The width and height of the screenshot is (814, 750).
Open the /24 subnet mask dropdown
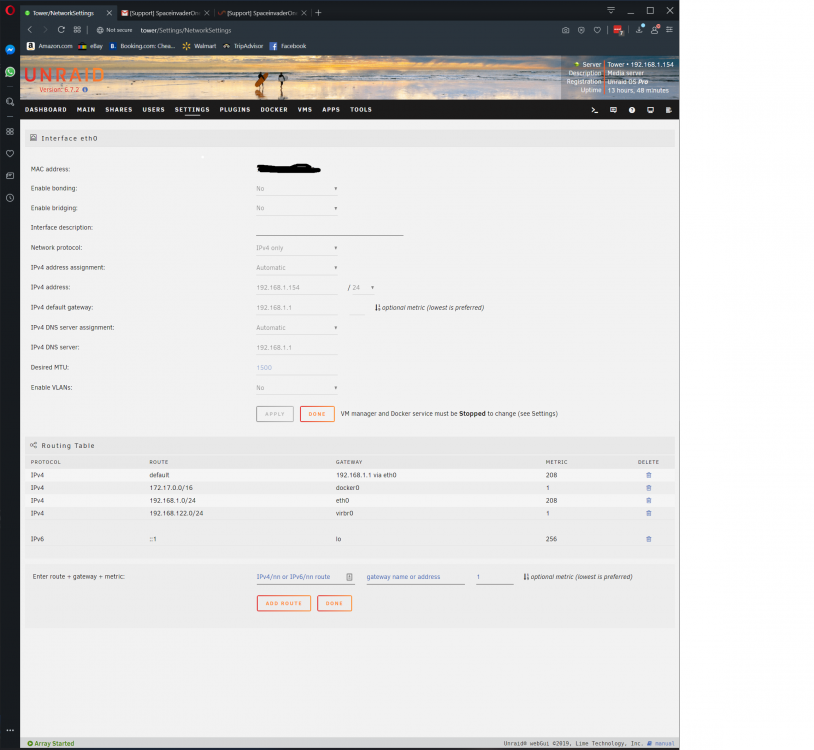363,288
